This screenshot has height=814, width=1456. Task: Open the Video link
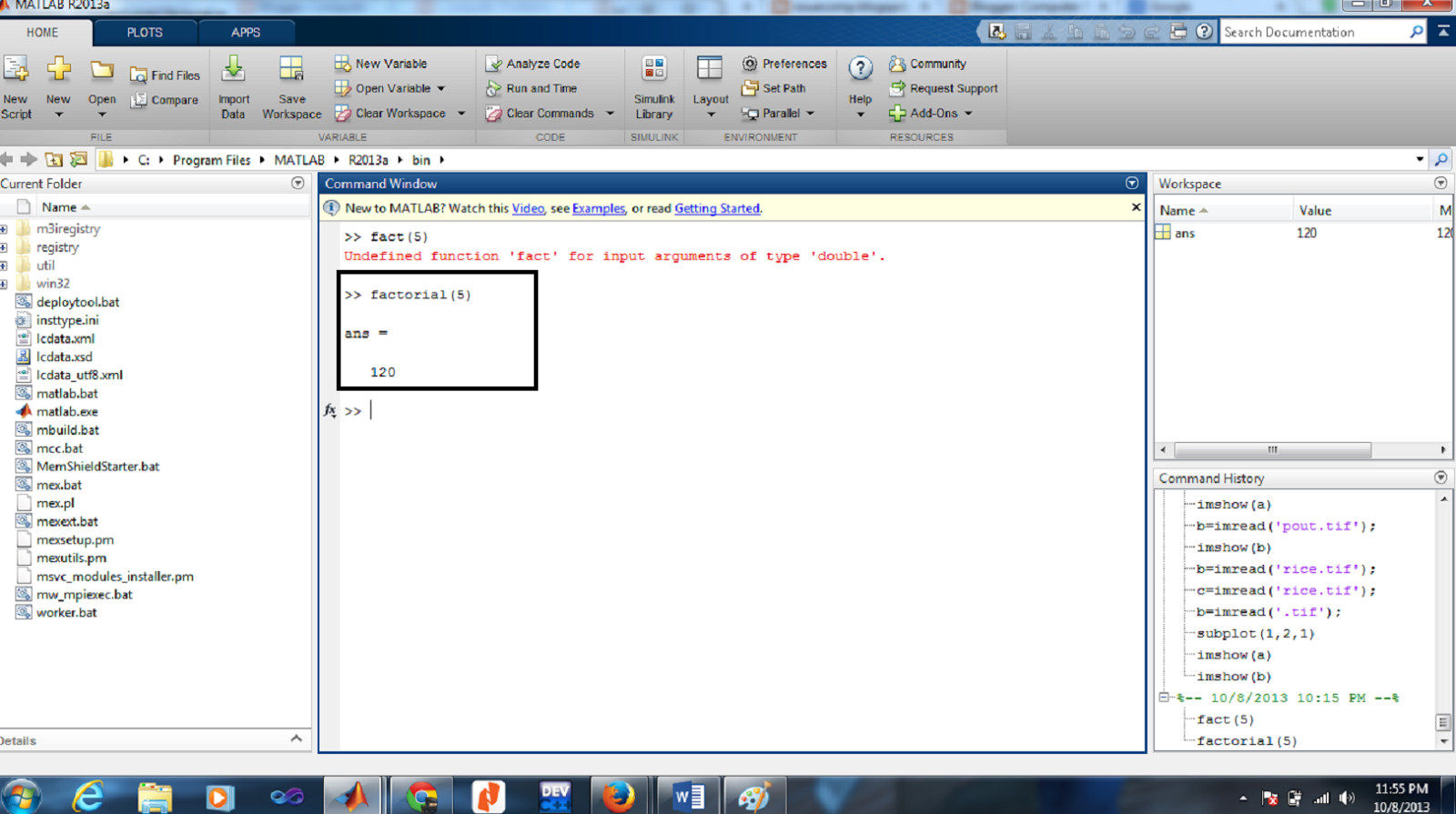[x=528, y=208]
